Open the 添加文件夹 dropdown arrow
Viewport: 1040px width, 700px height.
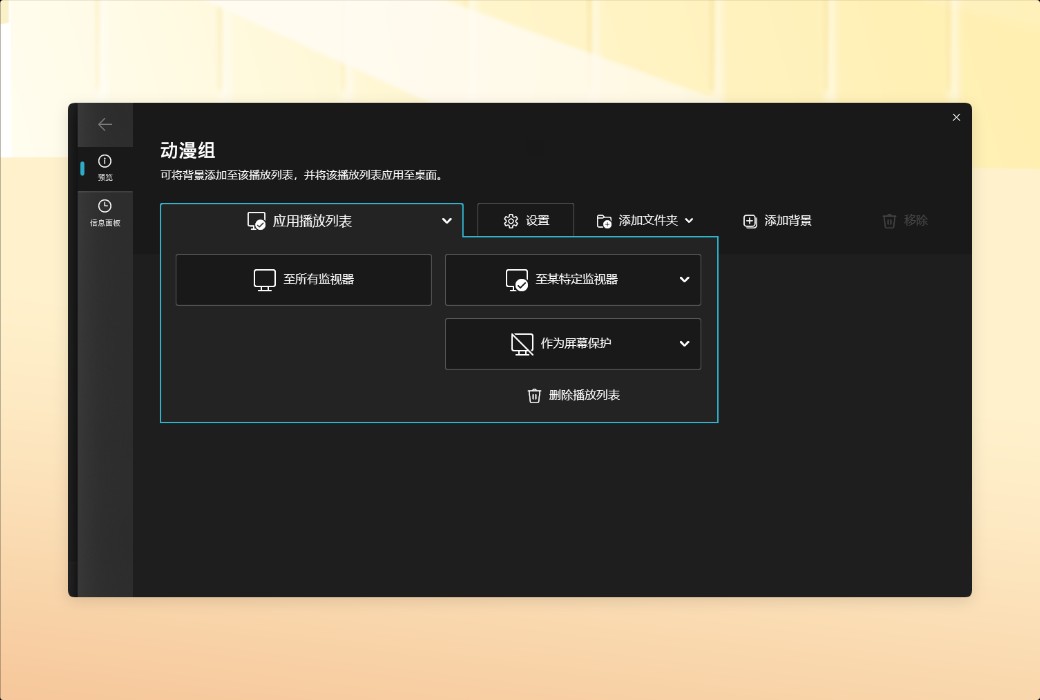click(688, 220)
